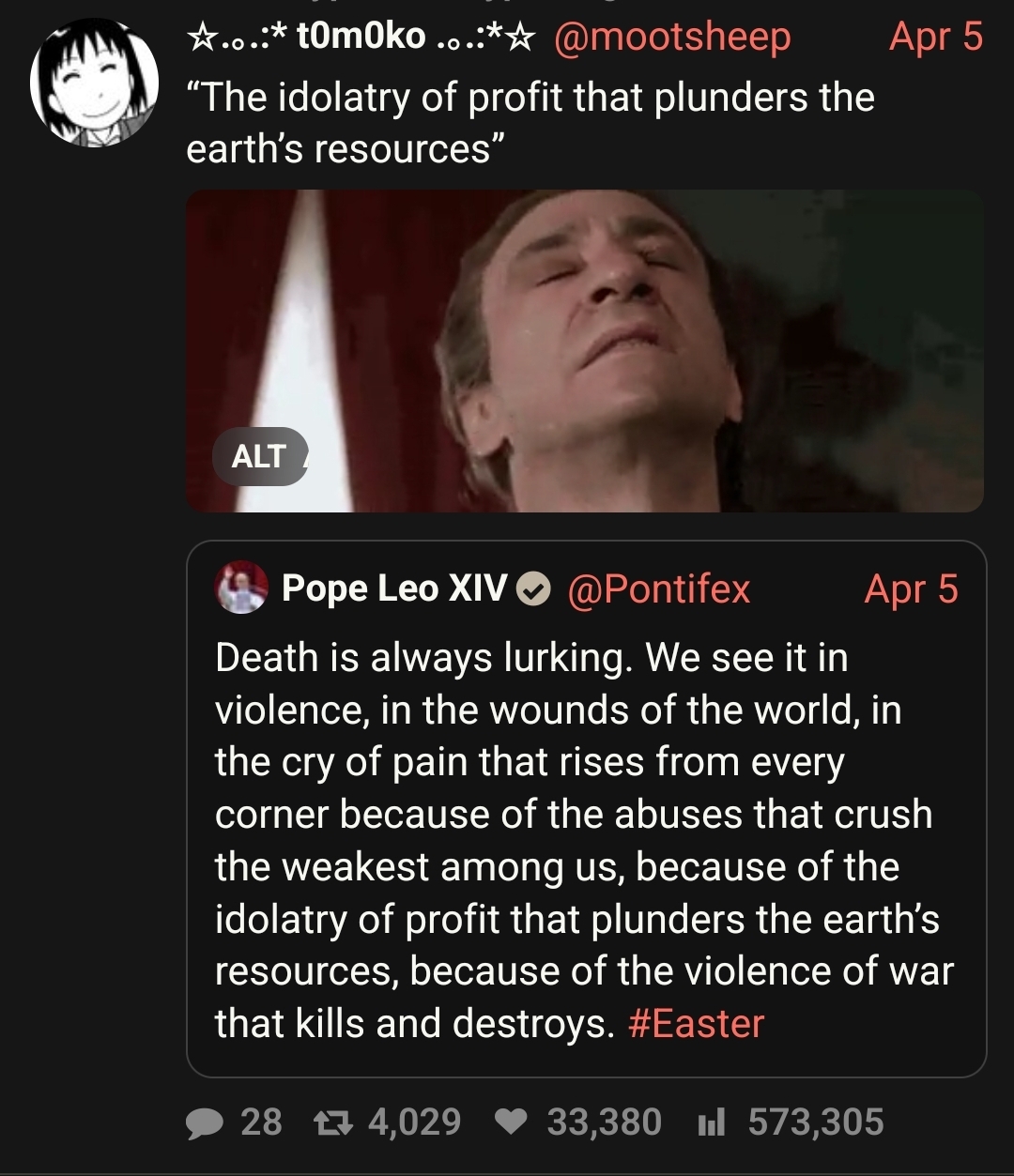
Task: Open the reply comment bubble icon
Action: pos(203,1123)
